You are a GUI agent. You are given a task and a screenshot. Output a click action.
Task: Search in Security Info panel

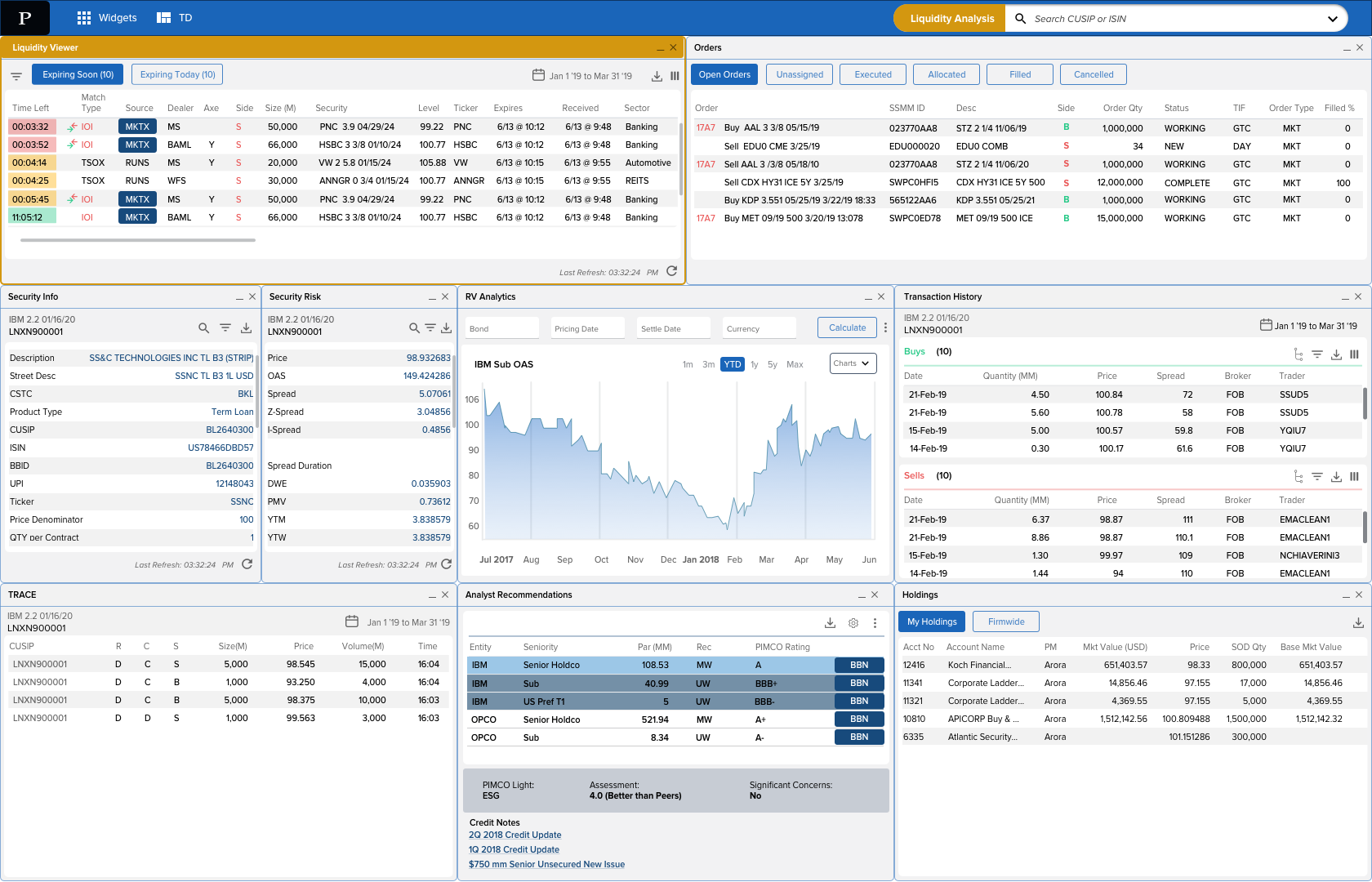[x=204, y=328]
